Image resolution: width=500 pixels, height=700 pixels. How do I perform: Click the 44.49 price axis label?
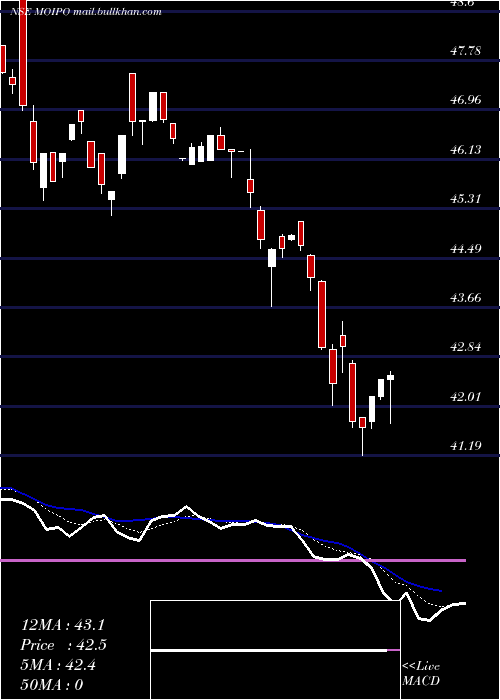tap(465, 248)
